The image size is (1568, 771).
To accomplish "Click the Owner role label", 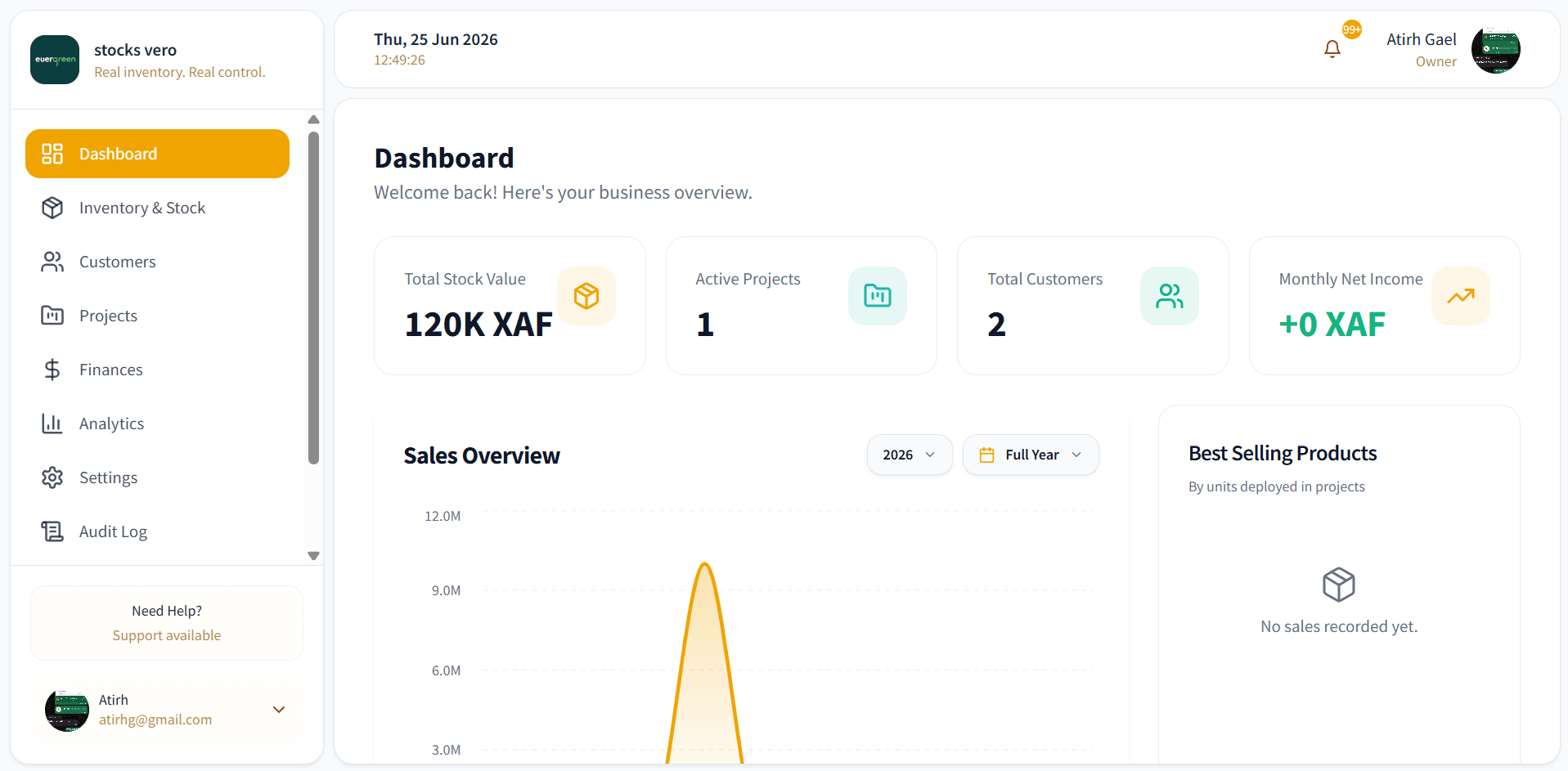I will coord(1436,61).
